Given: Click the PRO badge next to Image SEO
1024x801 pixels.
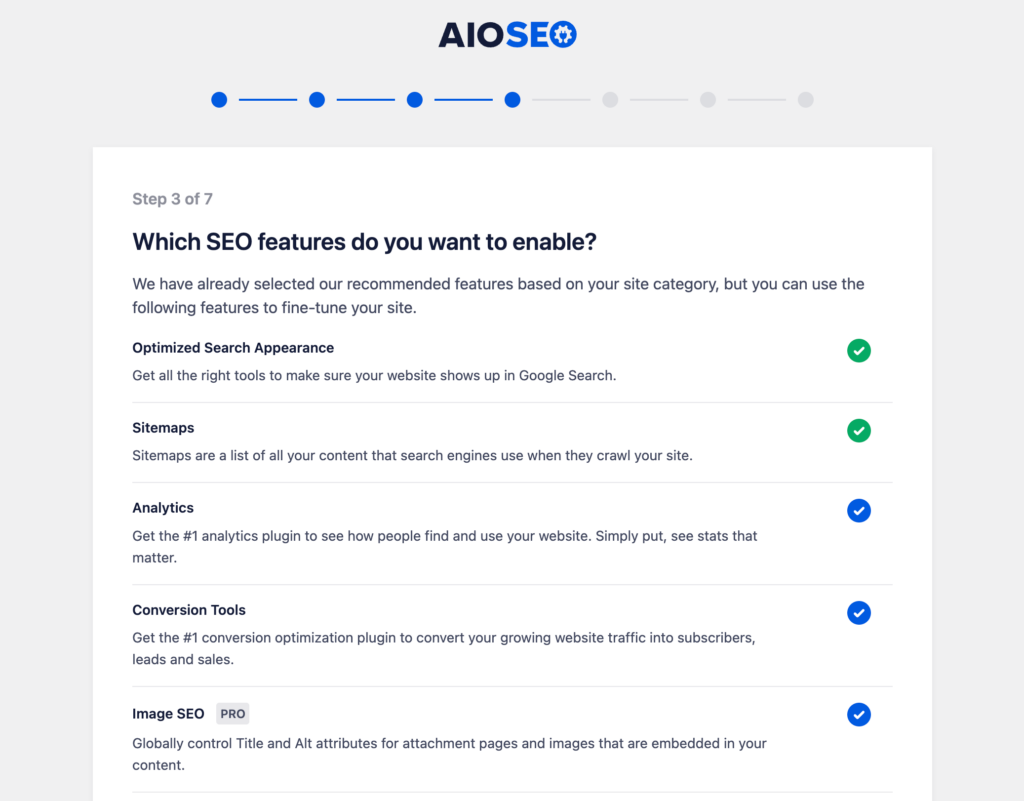Looking at the screenshot, I should pyautogui.click(x=232, y=714).
